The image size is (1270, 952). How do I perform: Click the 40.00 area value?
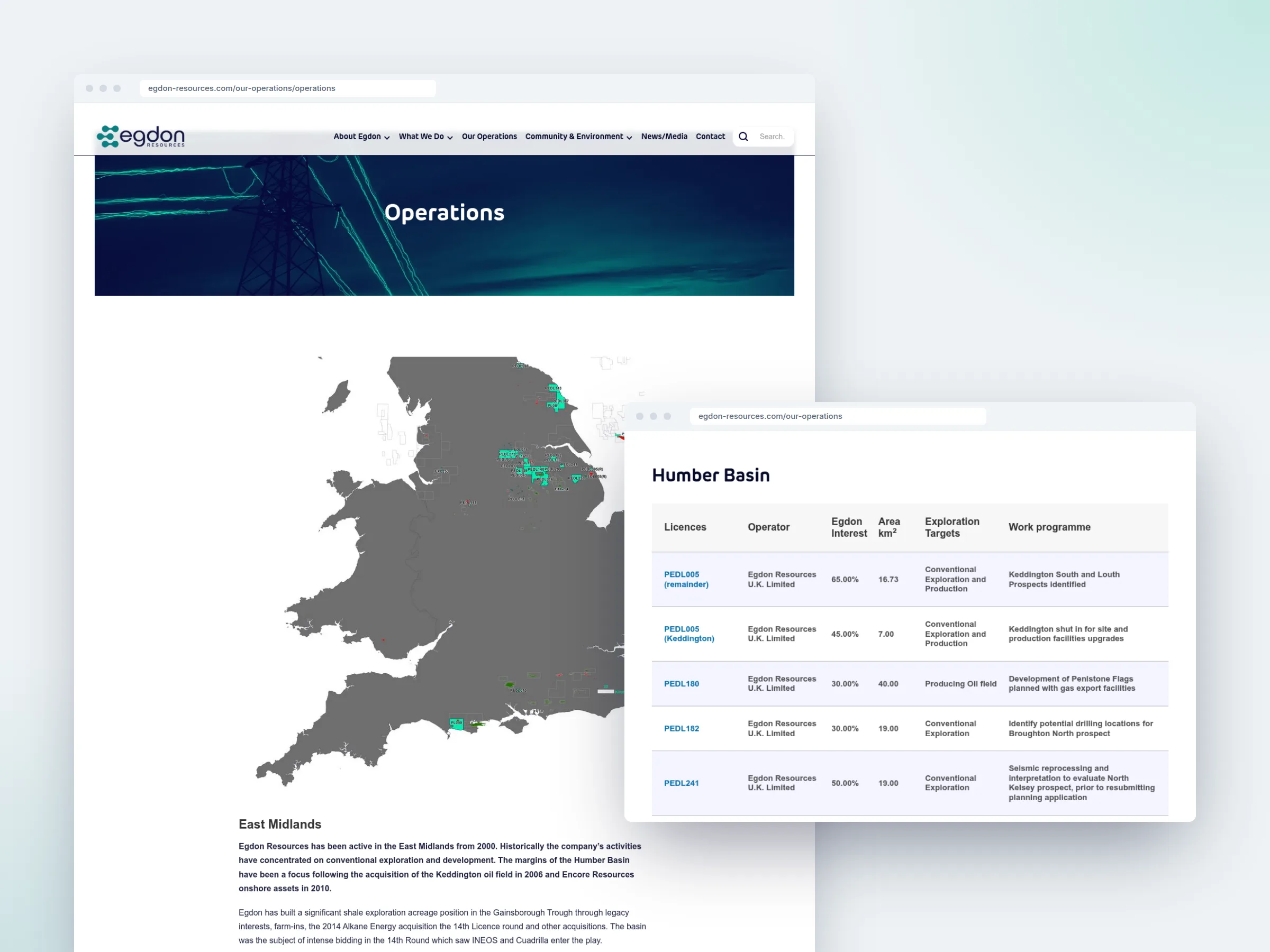888,684
